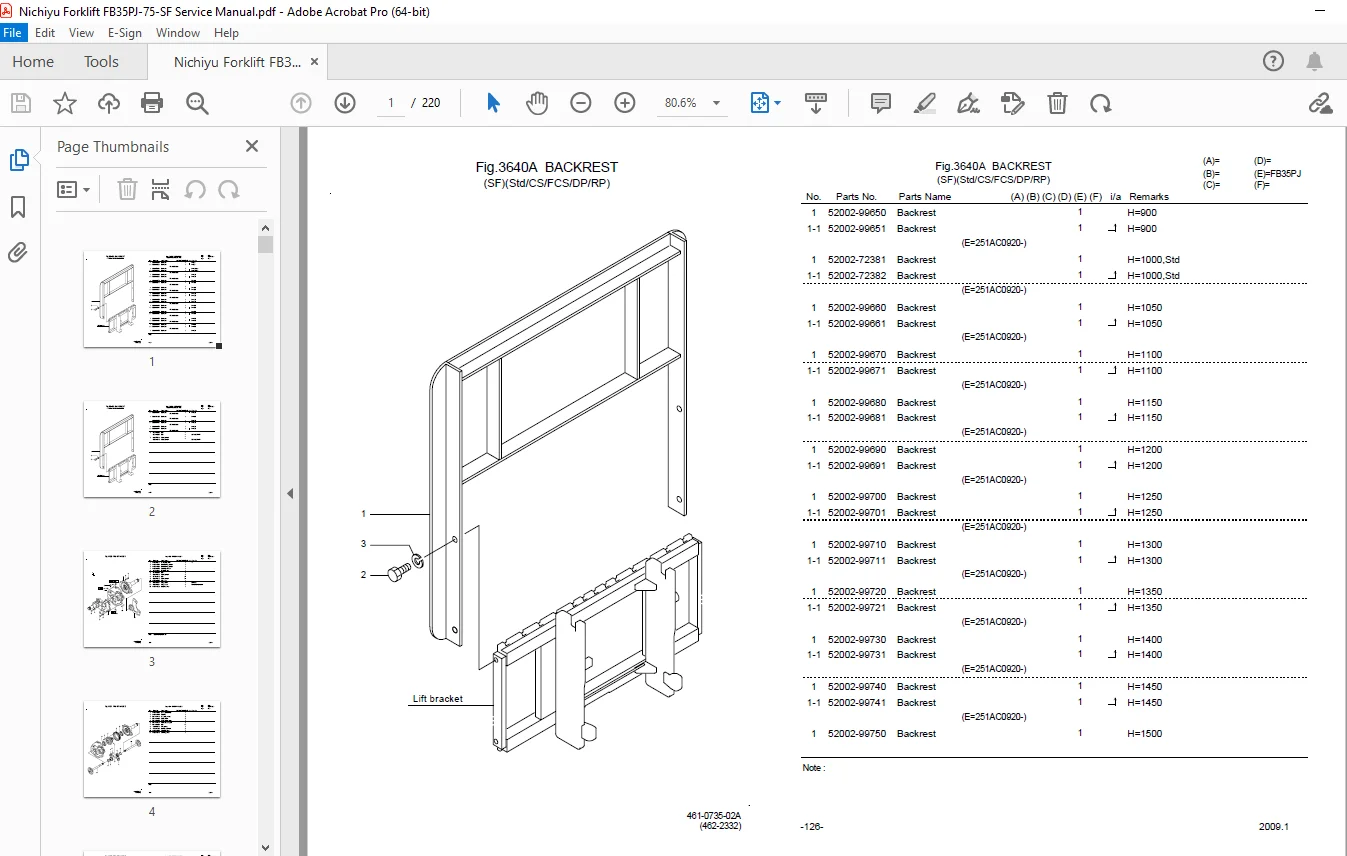This screenshot has height=856, width=1347.
Task: Rotate the page clockwise
Action: tap(1101, 103)
